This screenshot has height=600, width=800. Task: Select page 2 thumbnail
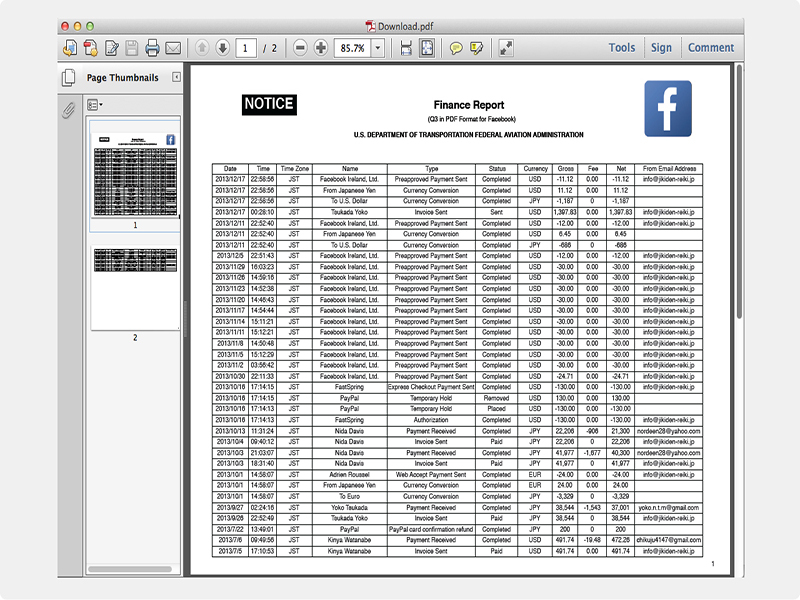(x=135, y=288)
